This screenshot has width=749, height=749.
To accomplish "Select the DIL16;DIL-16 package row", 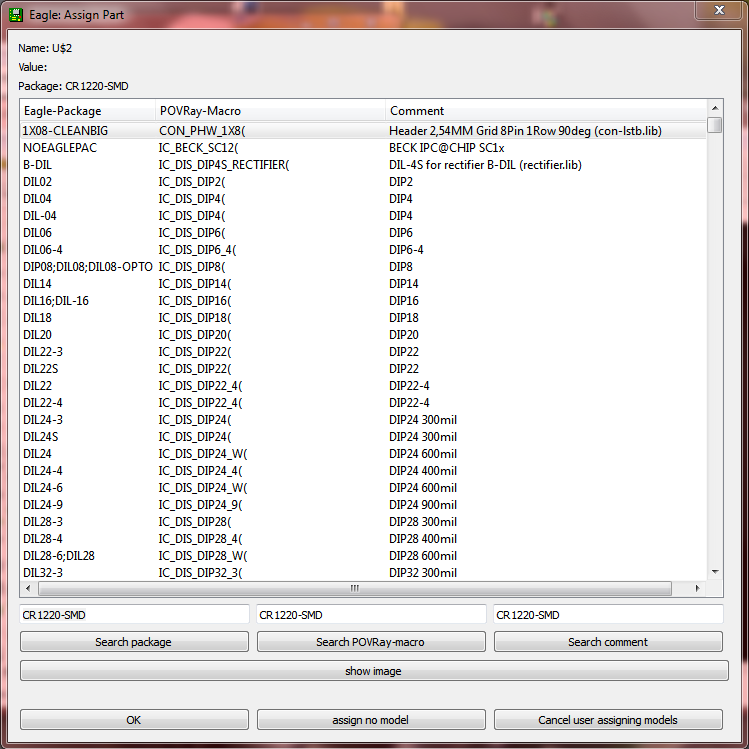I will [x=363, y=301].
